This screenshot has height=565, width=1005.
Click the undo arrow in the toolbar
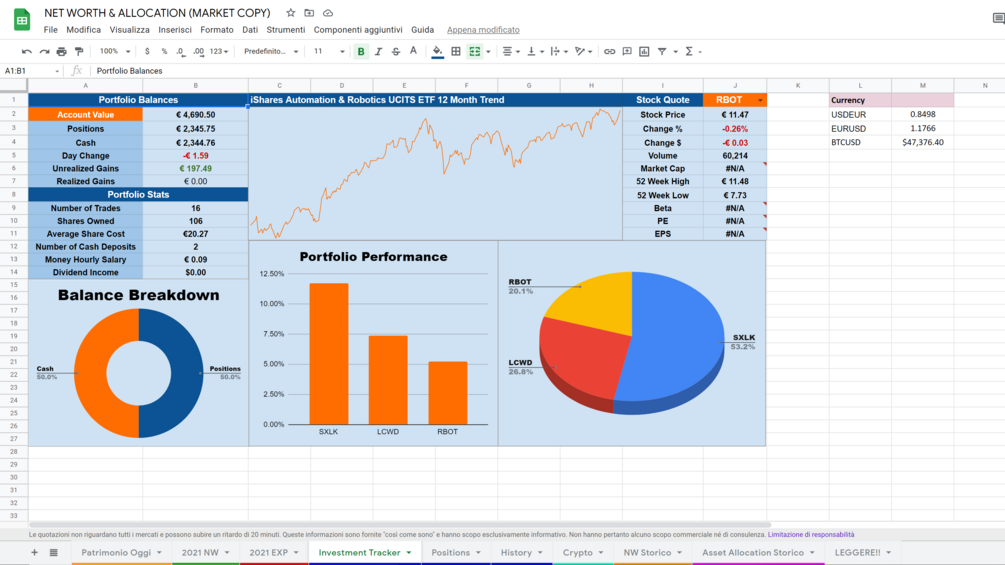point(26,51)
